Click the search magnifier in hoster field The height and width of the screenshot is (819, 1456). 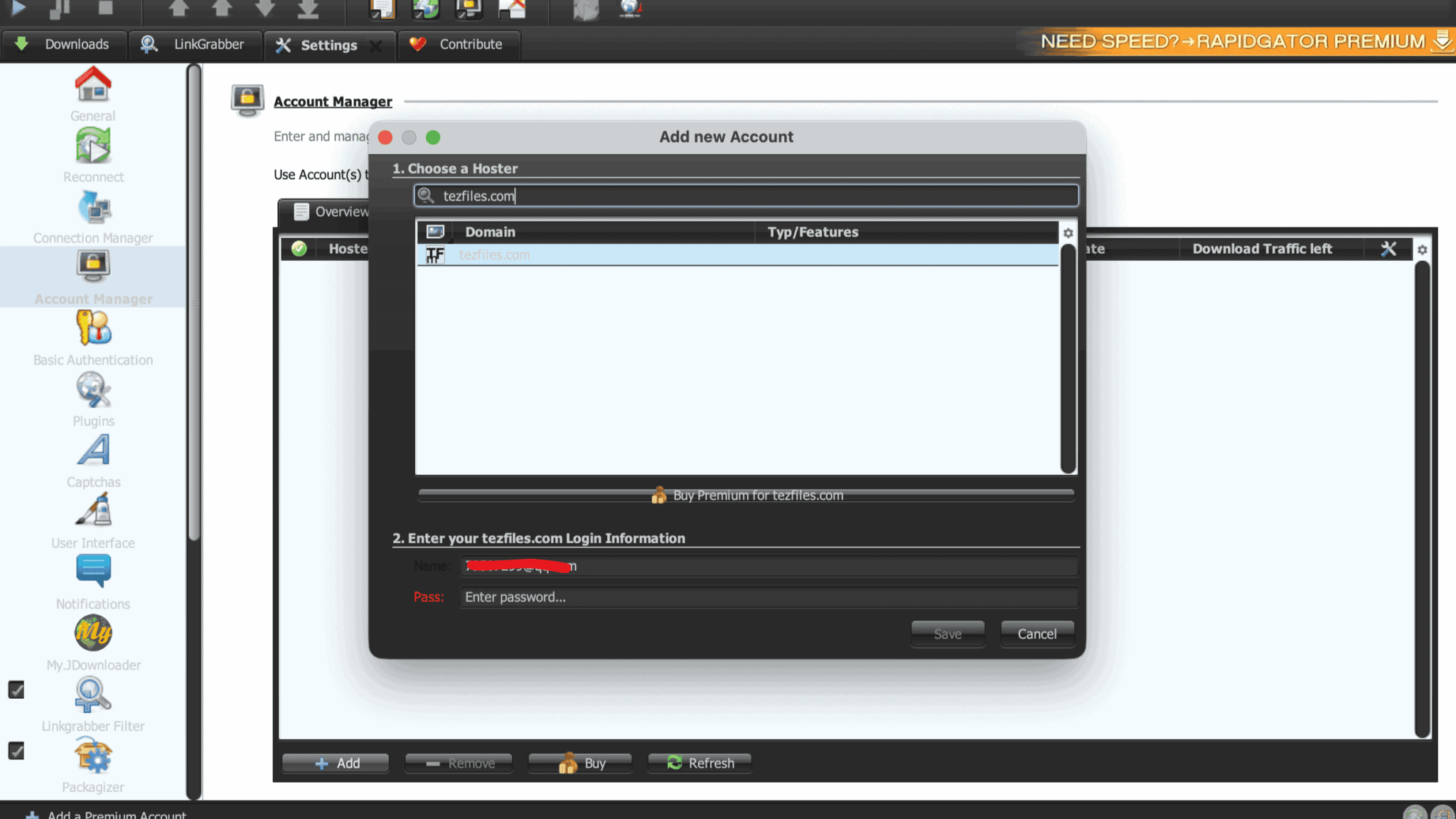click(x=426, y=196)
